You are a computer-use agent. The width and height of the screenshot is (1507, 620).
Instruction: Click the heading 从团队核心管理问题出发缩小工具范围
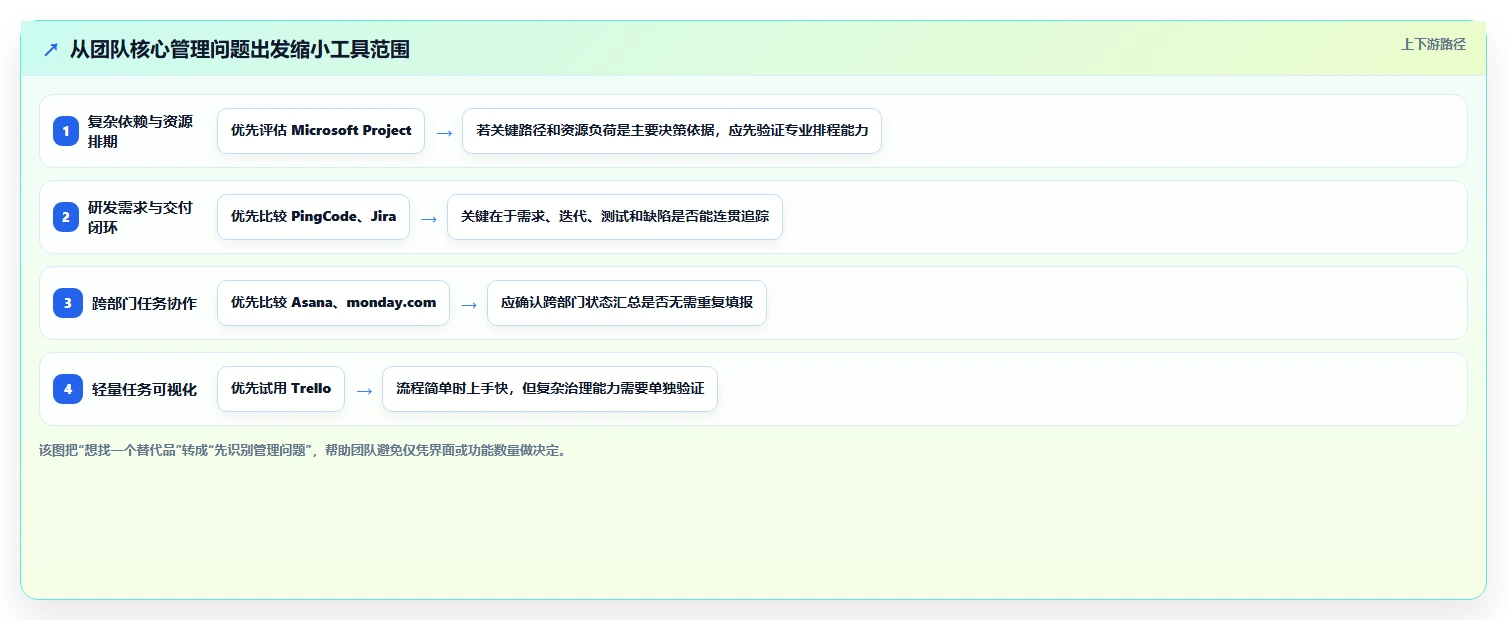(x=240, y=50)
